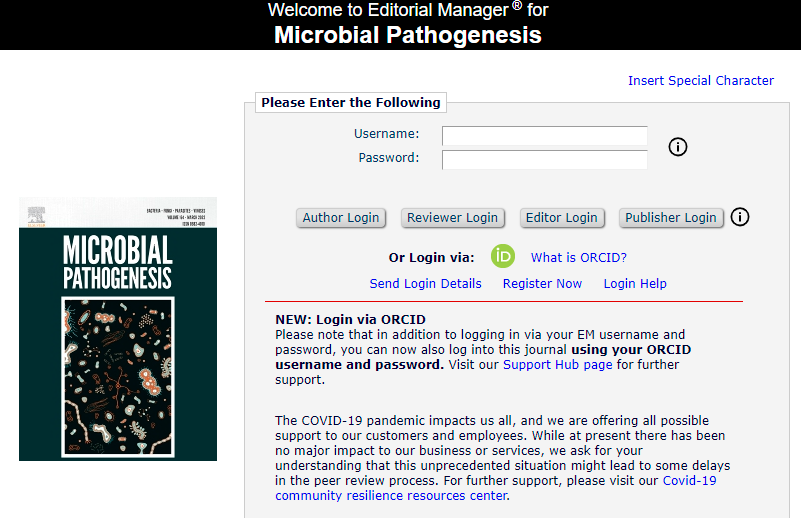801x518 pixels.
Task: Go to the Register Now link
Action: point(542,283)
